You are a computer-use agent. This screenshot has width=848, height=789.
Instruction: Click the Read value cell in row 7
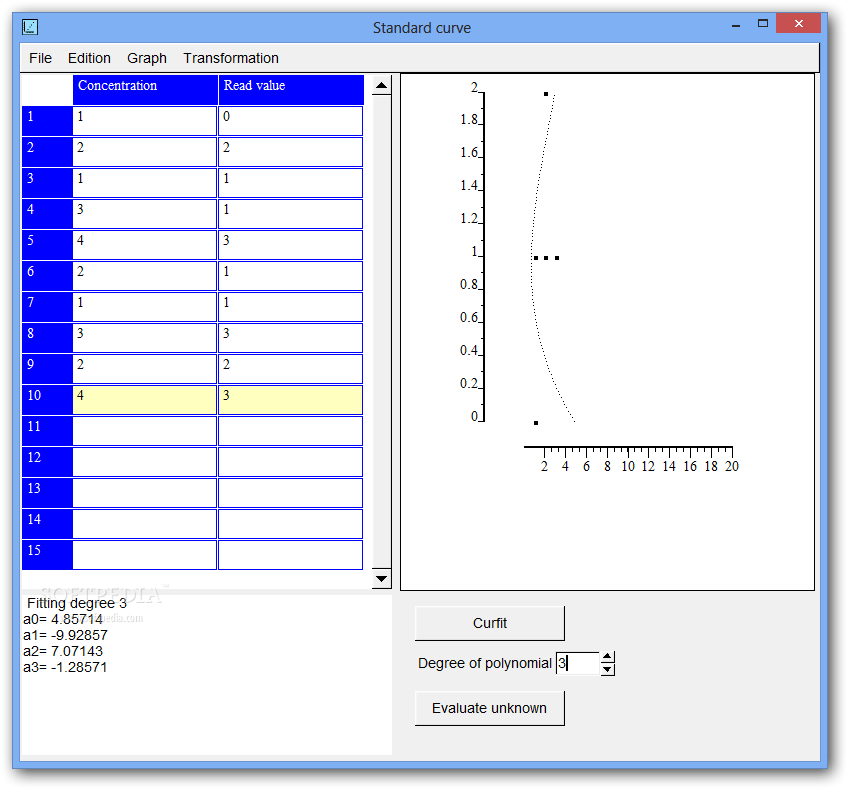pyautogui.click(x=290, y=307)
